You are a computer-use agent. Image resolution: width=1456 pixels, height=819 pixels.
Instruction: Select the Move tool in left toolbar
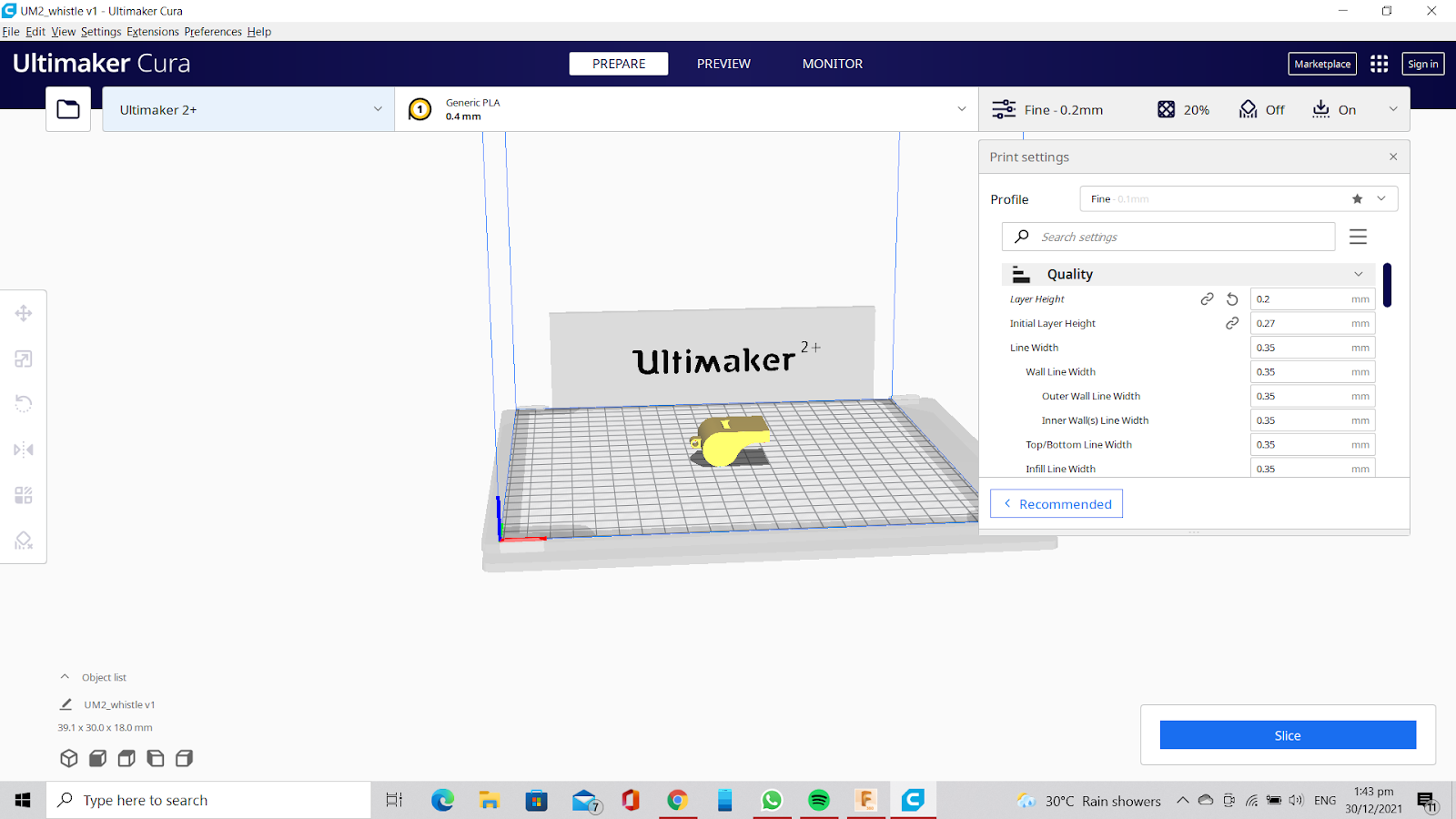click(x=24, y=313)
